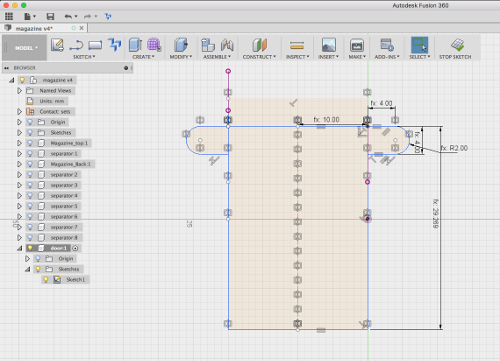Image resolution: width=500 pixels, height=361 pixels.
Task: Collapse the Browser panel with the double arrows
Action: click(6, 68)
